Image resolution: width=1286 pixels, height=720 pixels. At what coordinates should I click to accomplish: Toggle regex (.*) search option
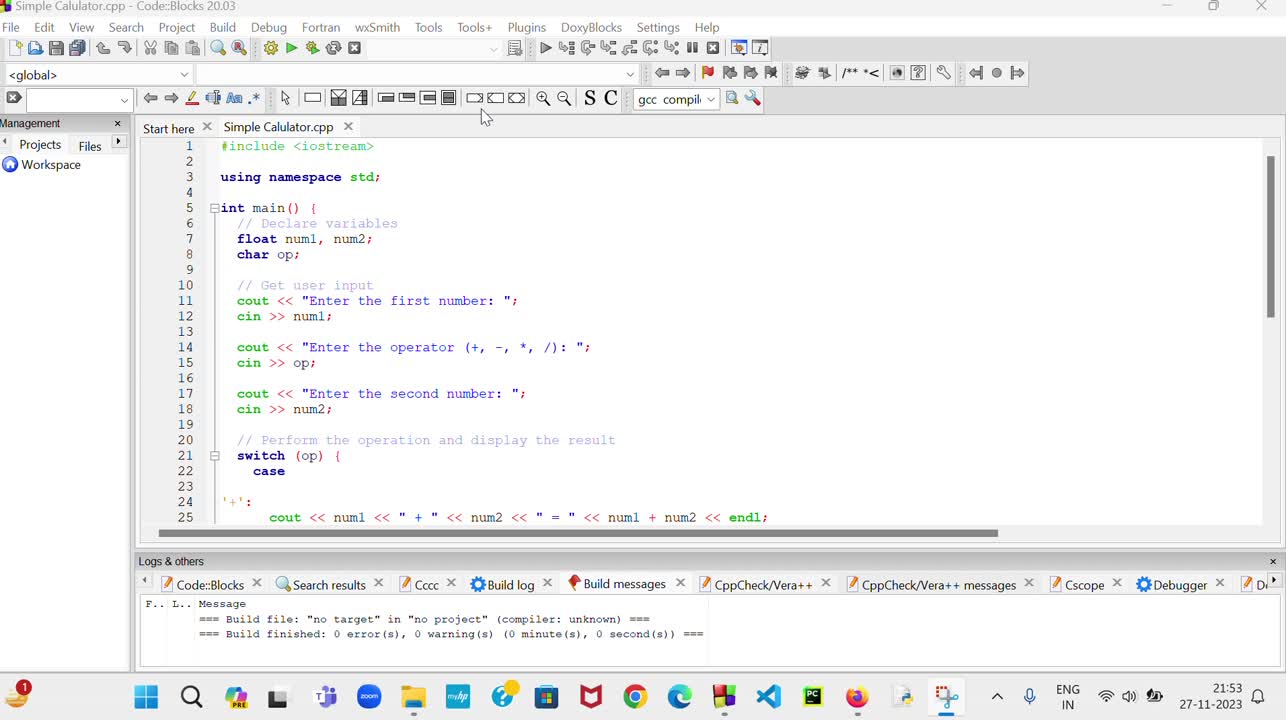[254, 98]
